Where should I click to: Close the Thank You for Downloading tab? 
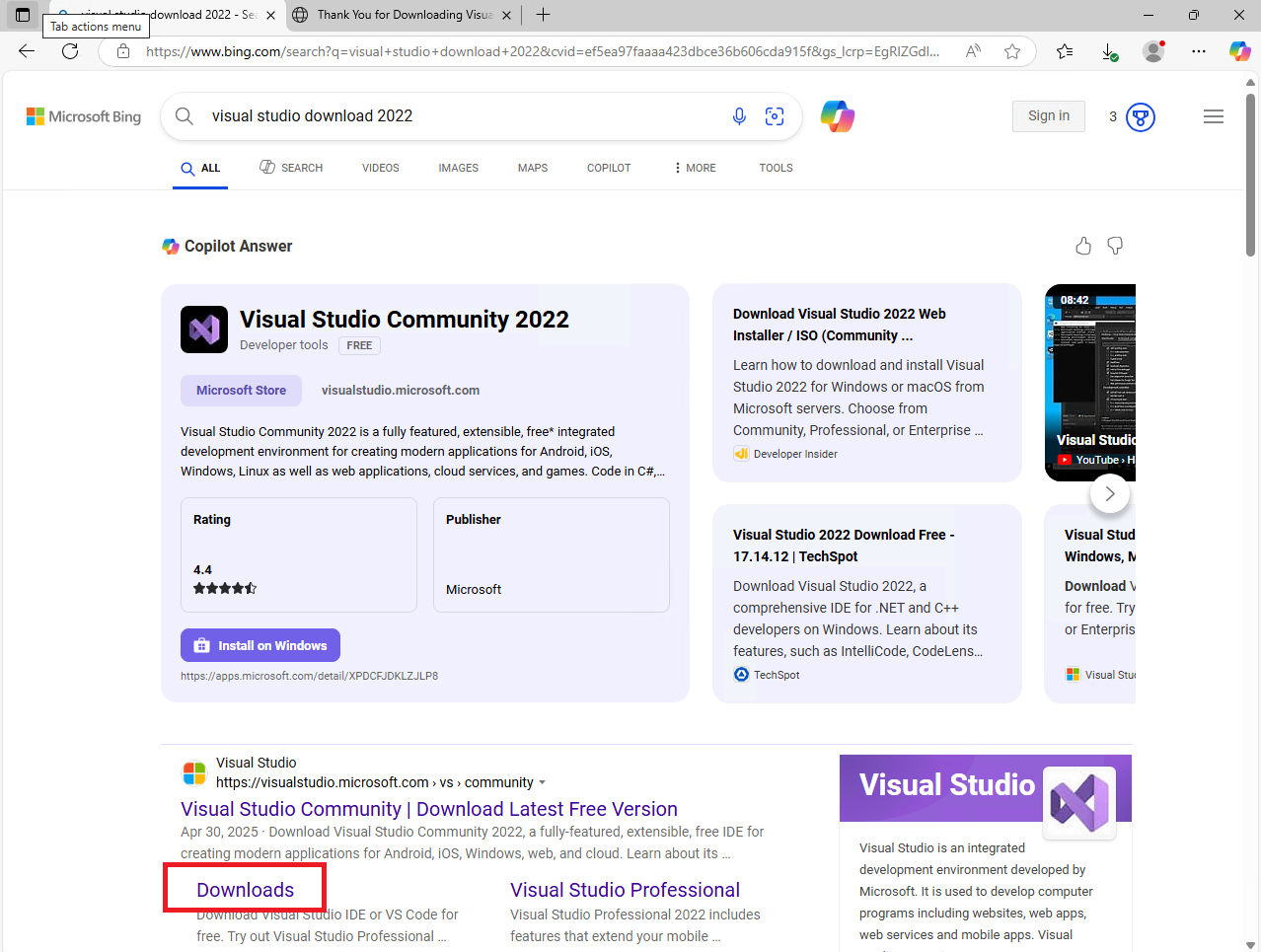(x=506, y=15)
